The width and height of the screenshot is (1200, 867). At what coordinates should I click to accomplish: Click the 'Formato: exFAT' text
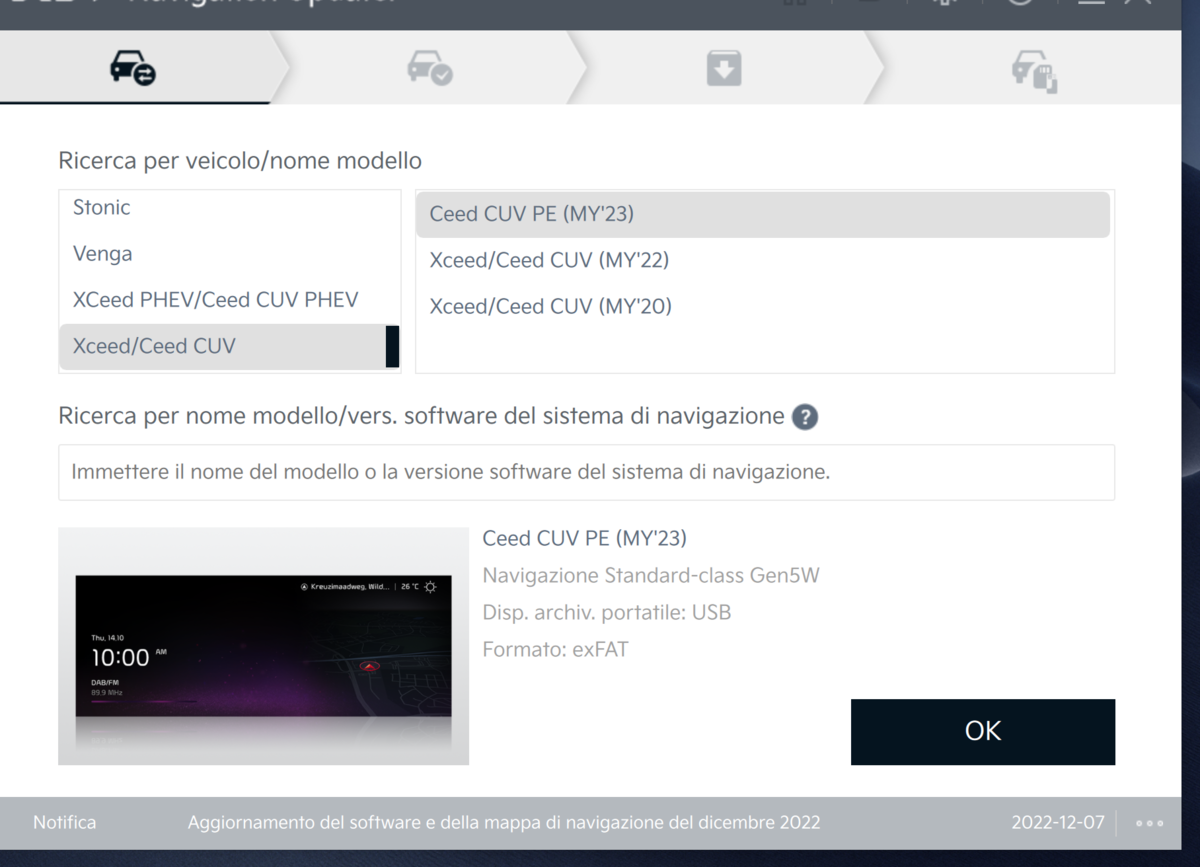[555, 649]
